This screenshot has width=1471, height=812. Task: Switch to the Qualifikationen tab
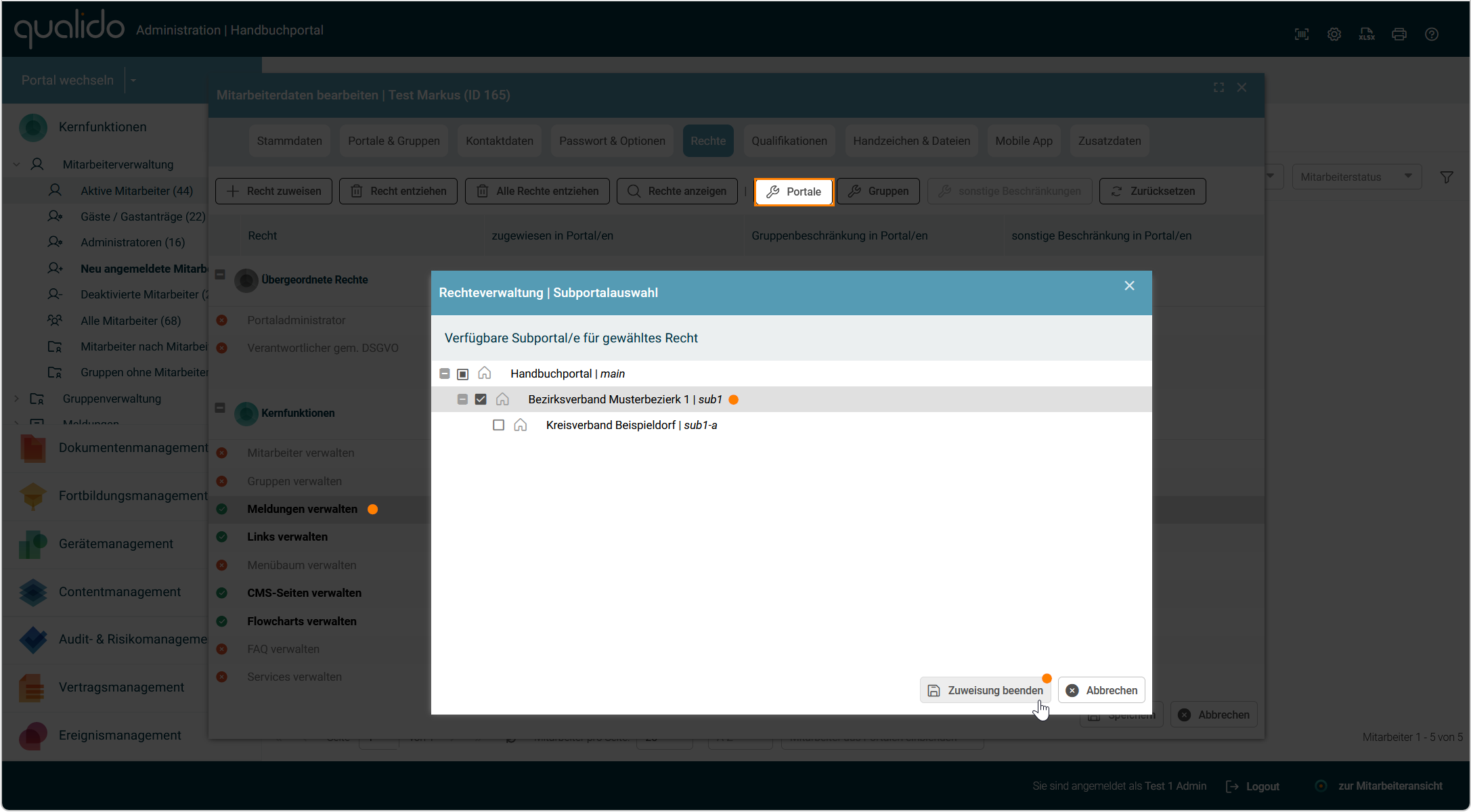[789, 141]
